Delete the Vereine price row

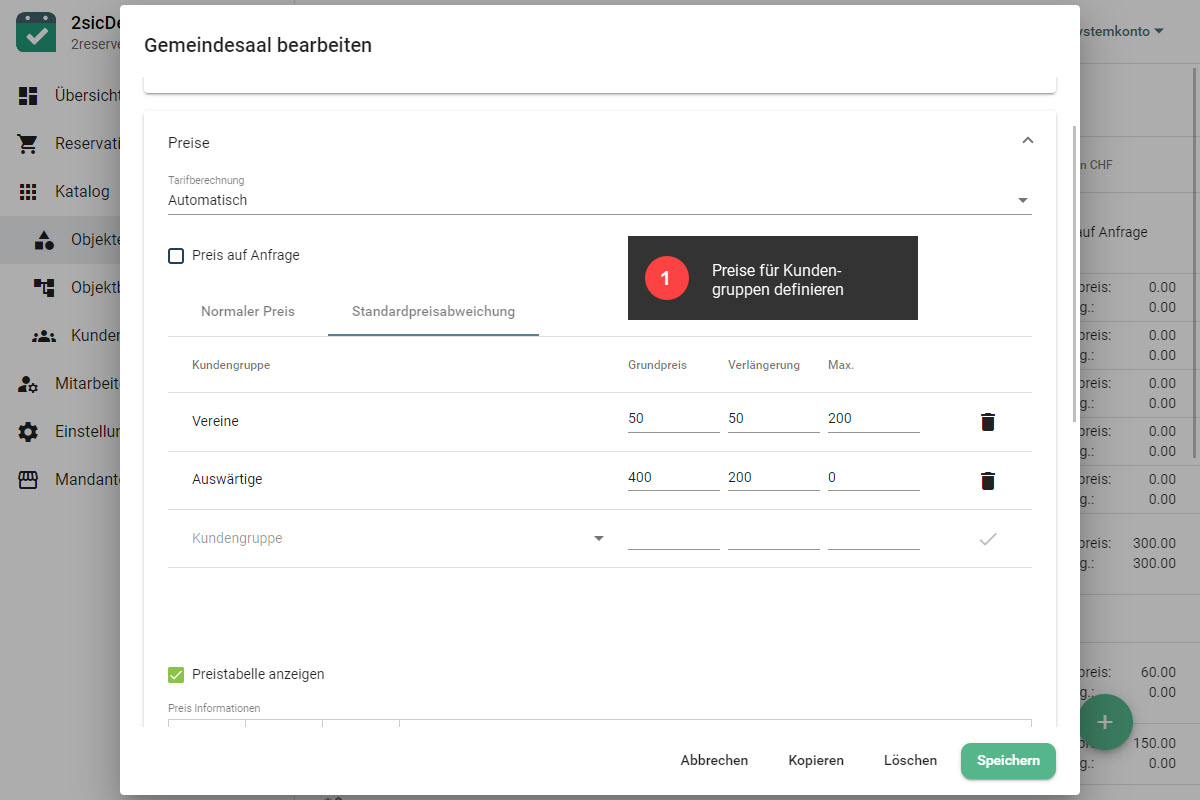point(988,422)
